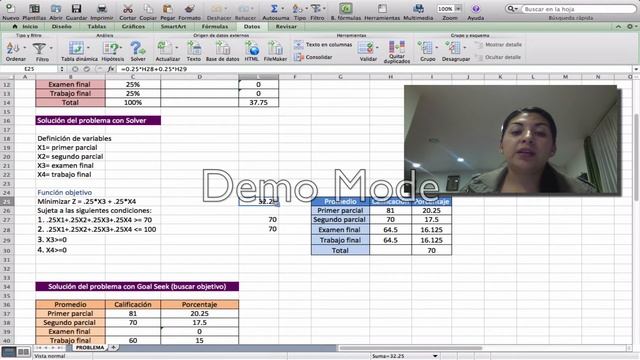
Task: Open the Herramientas toolbox icon
Action: coord(382,9)
